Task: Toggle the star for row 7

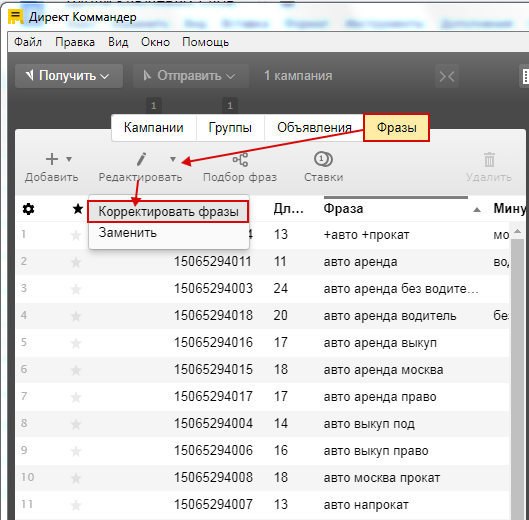Action: click(76, 397)
